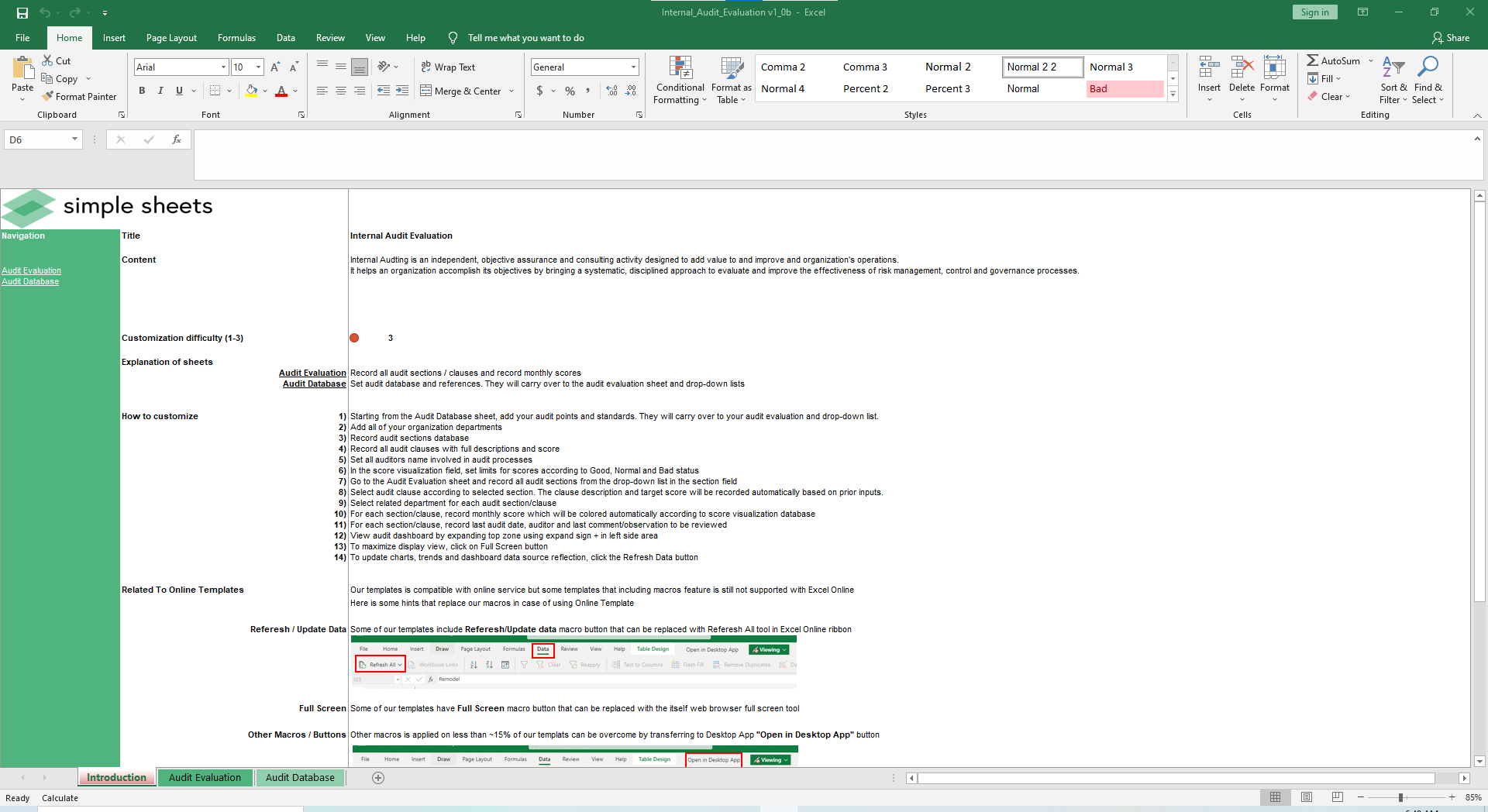Switch to Page Break Preview
Screen dimensions: 1488x812
click(1338, 797)
